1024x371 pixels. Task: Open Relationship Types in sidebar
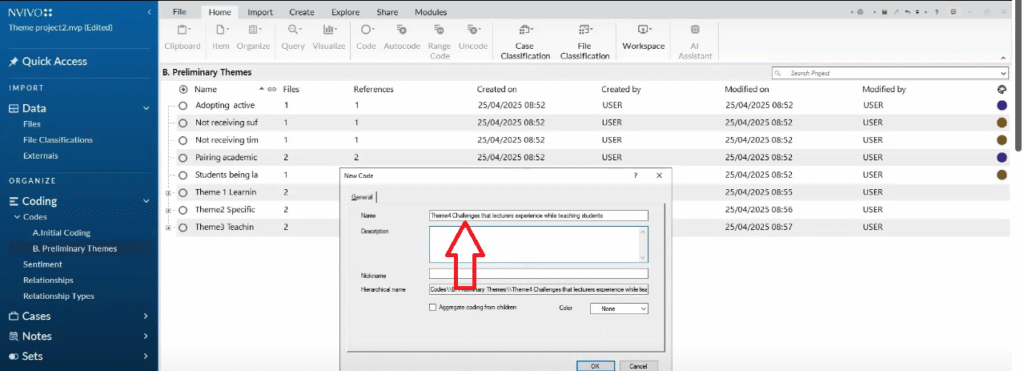(59, 296)
